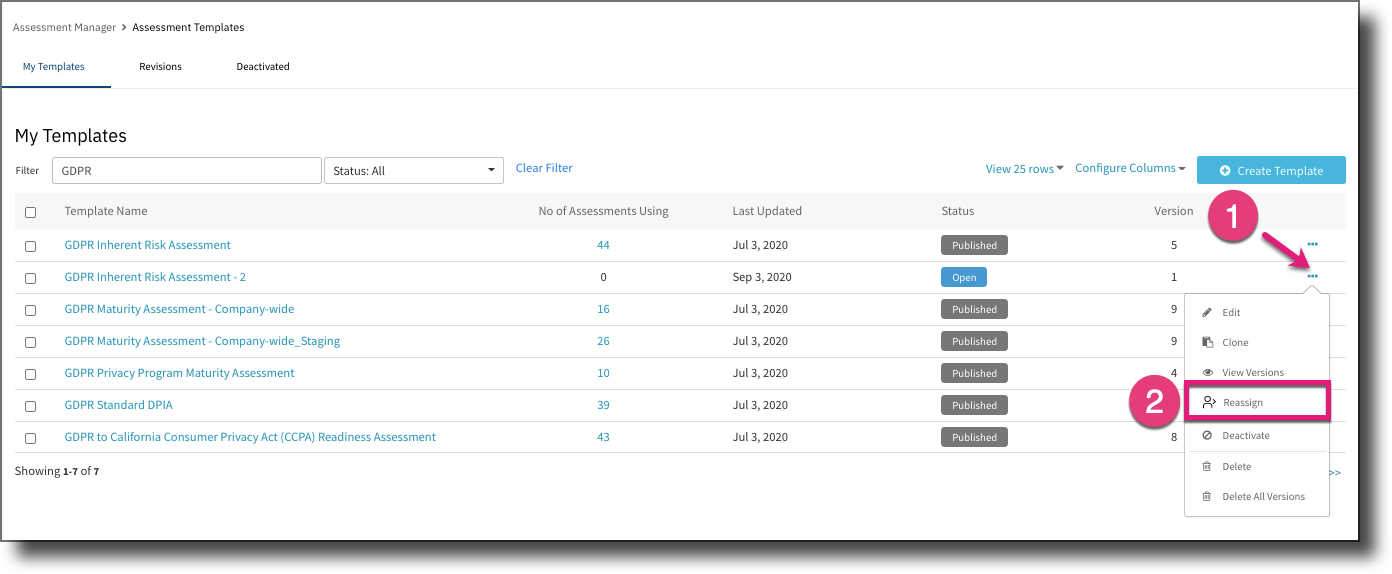Click the trash icon beside Delete

pos(1207,466)
